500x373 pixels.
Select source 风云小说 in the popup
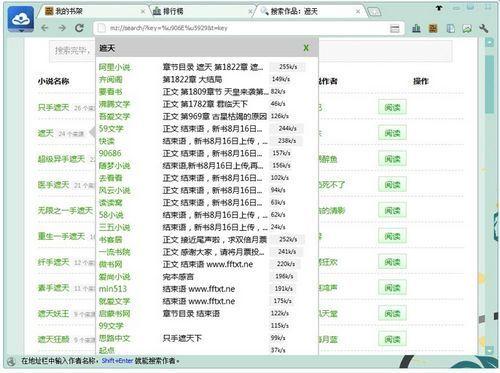(114, 190)
